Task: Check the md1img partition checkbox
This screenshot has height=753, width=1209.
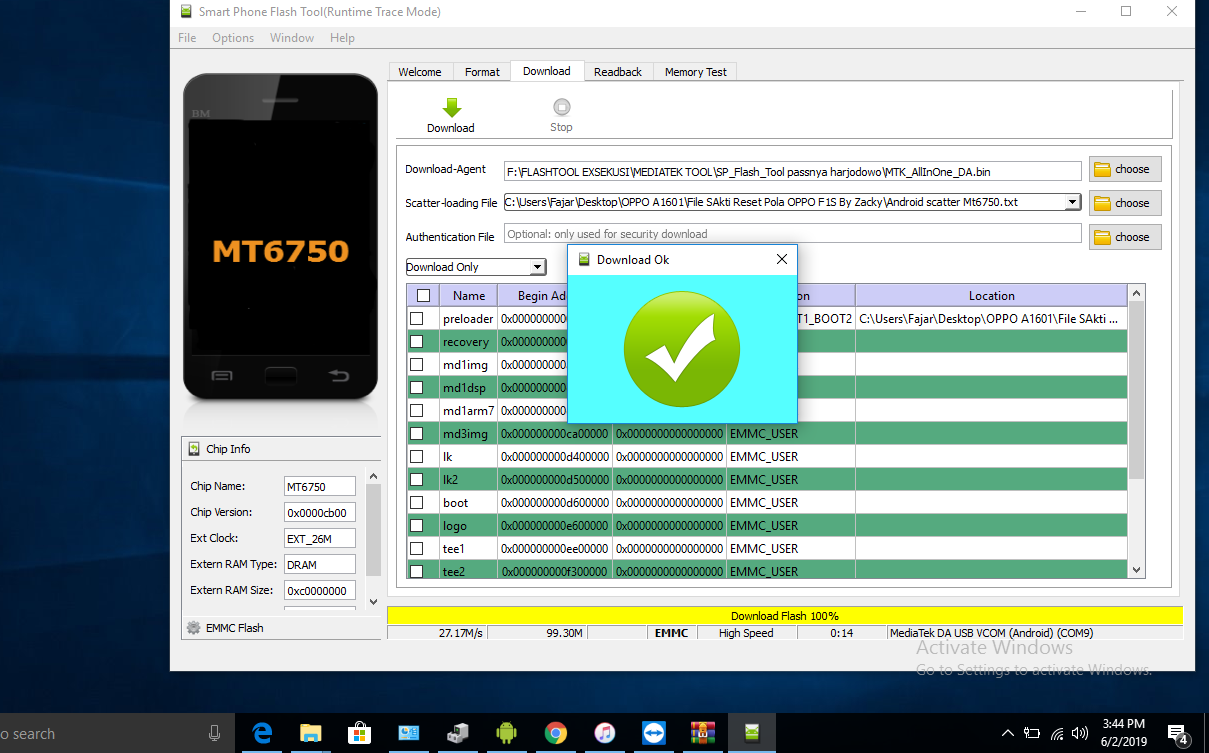Action: click(417, 364)
